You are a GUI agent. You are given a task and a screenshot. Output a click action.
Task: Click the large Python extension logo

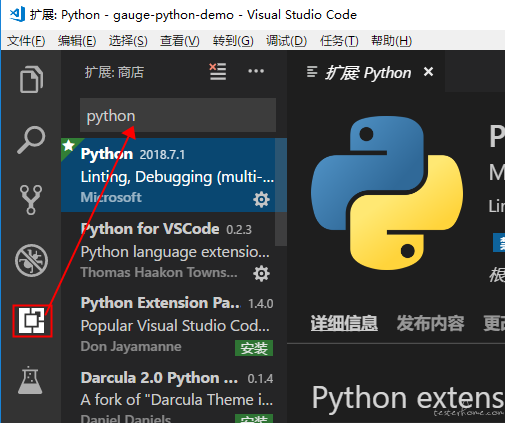tap(387, 193)
